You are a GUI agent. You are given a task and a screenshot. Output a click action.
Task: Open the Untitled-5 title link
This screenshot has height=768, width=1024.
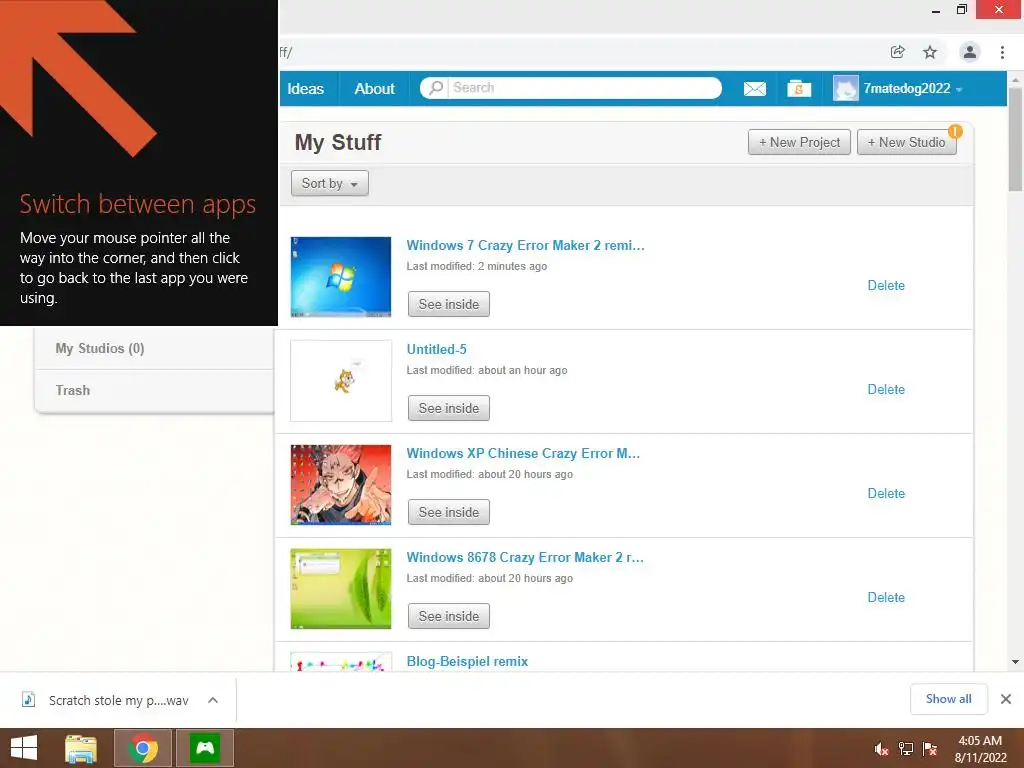point(436,349)
